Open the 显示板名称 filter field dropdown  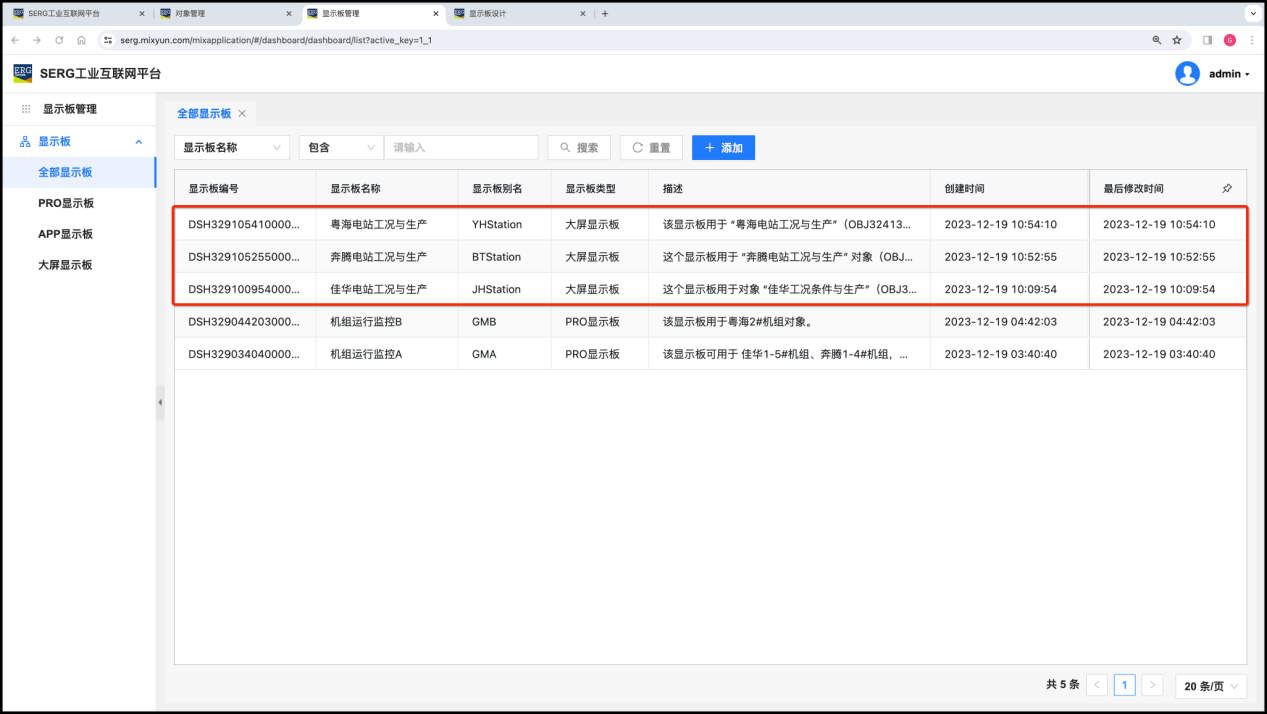click(x=232, y=148)
